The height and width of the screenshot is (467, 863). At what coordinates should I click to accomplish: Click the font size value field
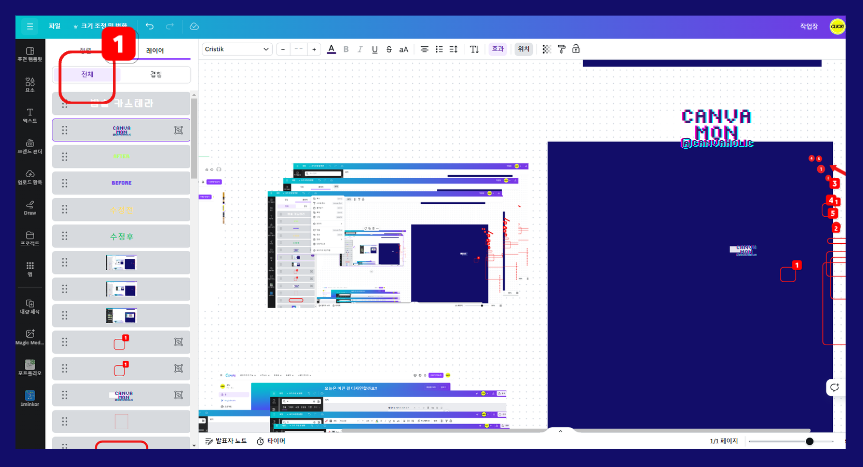point(298,49)
